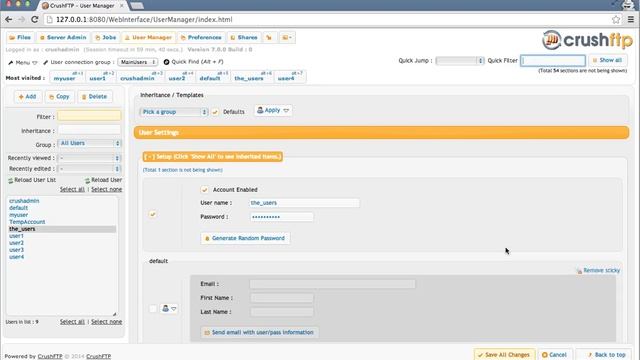This screenshot has height=360, width=640.
Task: Open the Server Admin tab
Action: tap(63, 38)
